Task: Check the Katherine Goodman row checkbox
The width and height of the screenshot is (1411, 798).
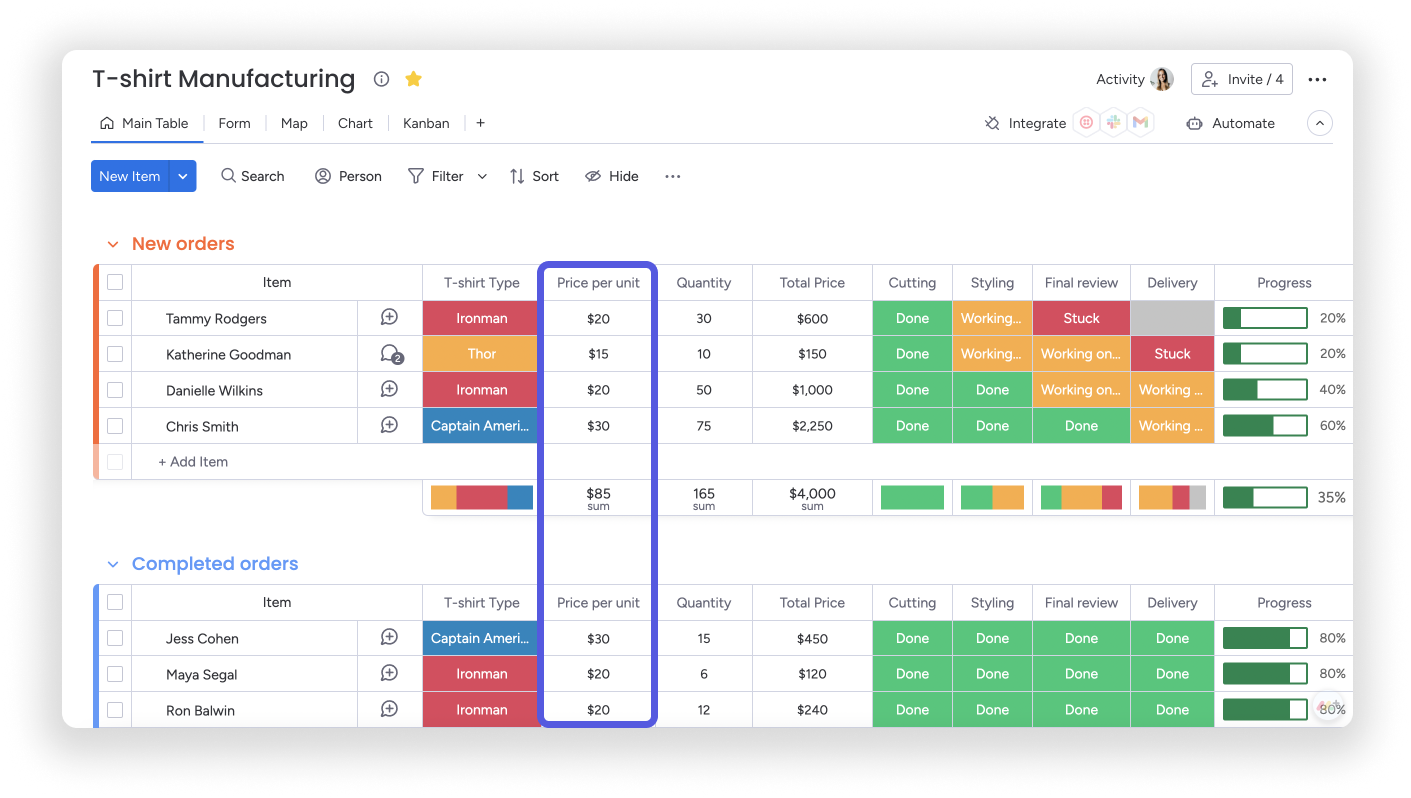Action: [115, 354]
